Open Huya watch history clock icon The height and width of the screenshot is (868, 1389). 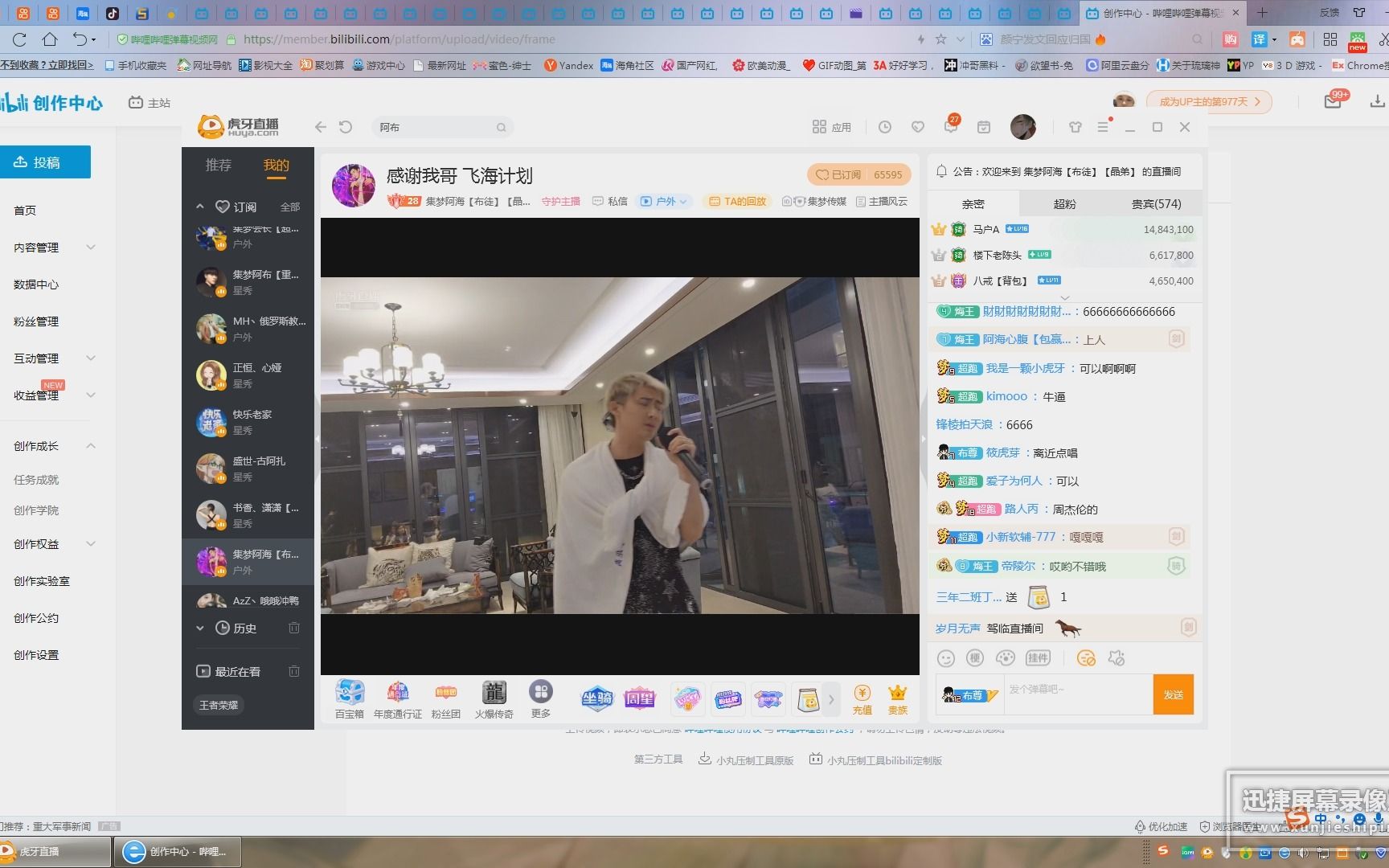(x=884, y=127)
